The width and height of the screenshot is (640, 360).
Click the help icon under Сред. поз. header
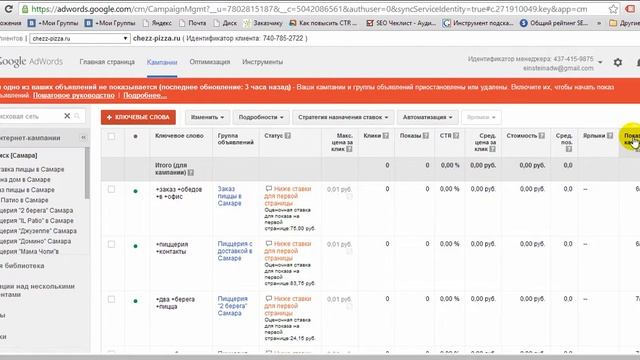click(x=569, y=149)
